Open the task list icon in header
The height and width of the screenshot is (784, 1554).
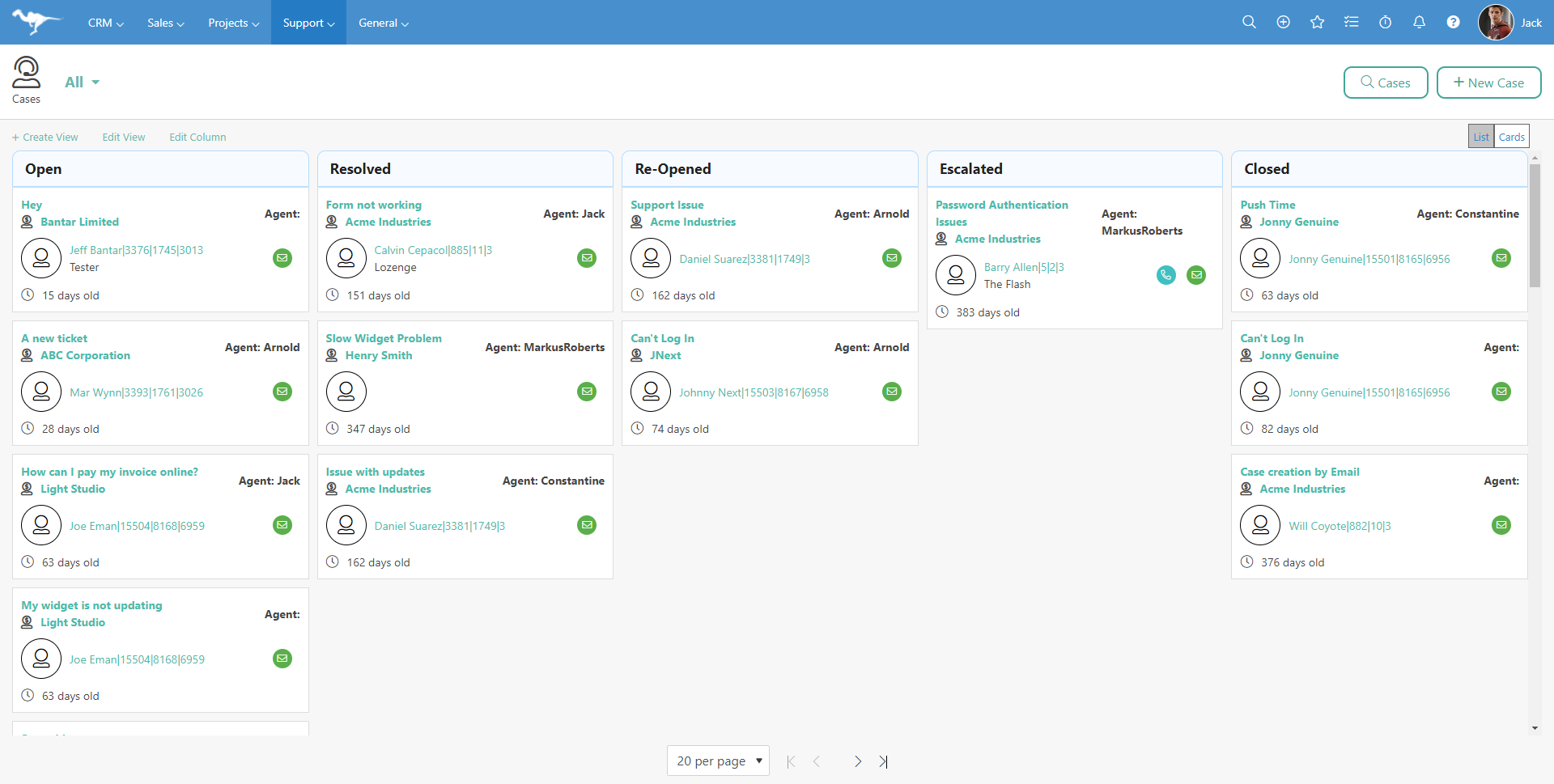click(1351, 23)
